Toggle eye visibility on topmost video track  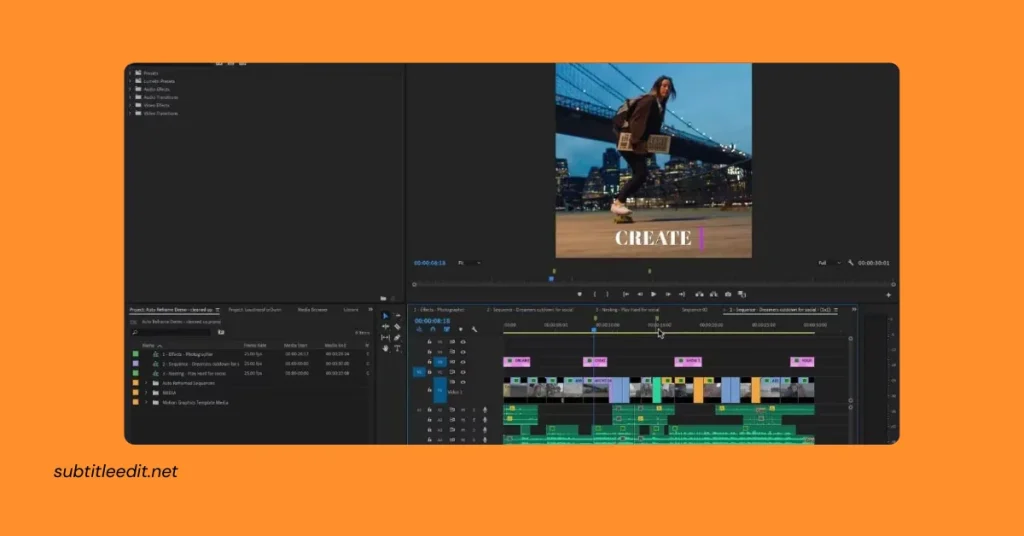tap(463, 342)
